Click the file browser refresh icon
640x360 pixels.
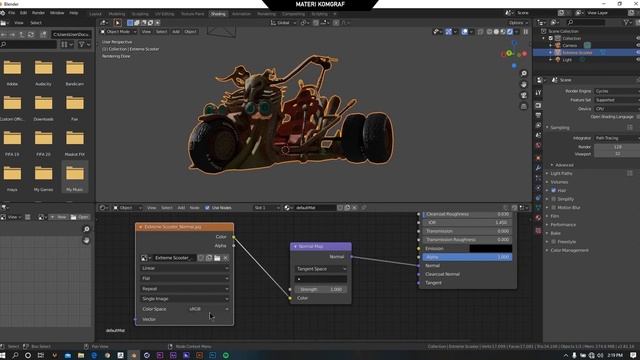click(x=31, y=35)
